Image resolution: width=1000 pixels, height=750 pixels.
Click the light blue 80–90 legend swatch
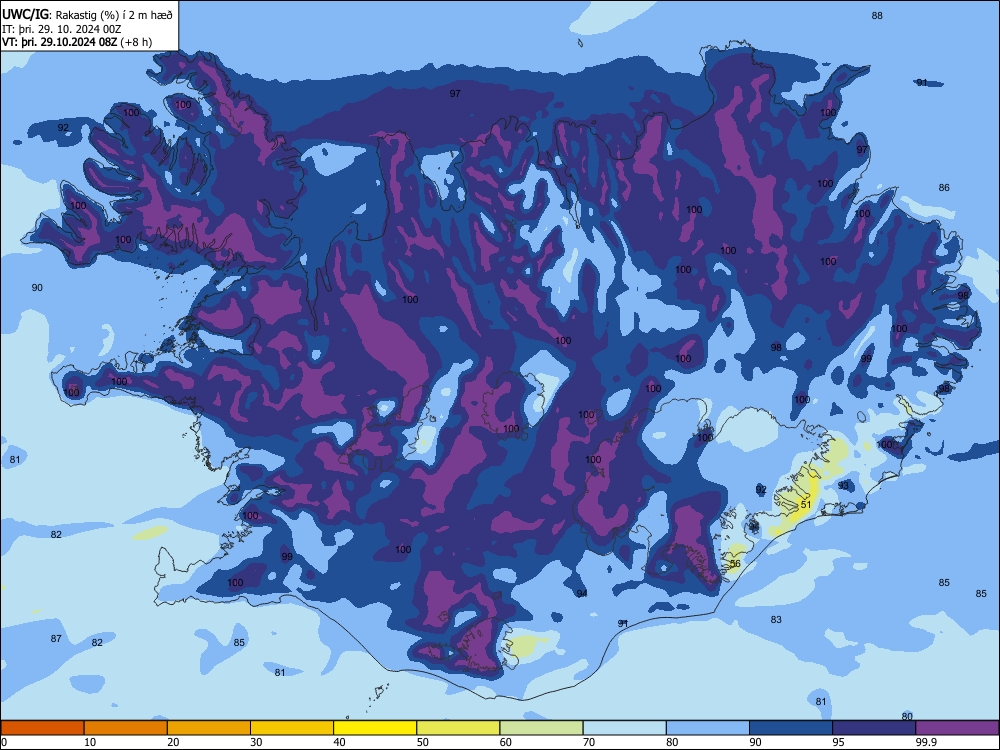pyautogui.click(x=708, y=728)
